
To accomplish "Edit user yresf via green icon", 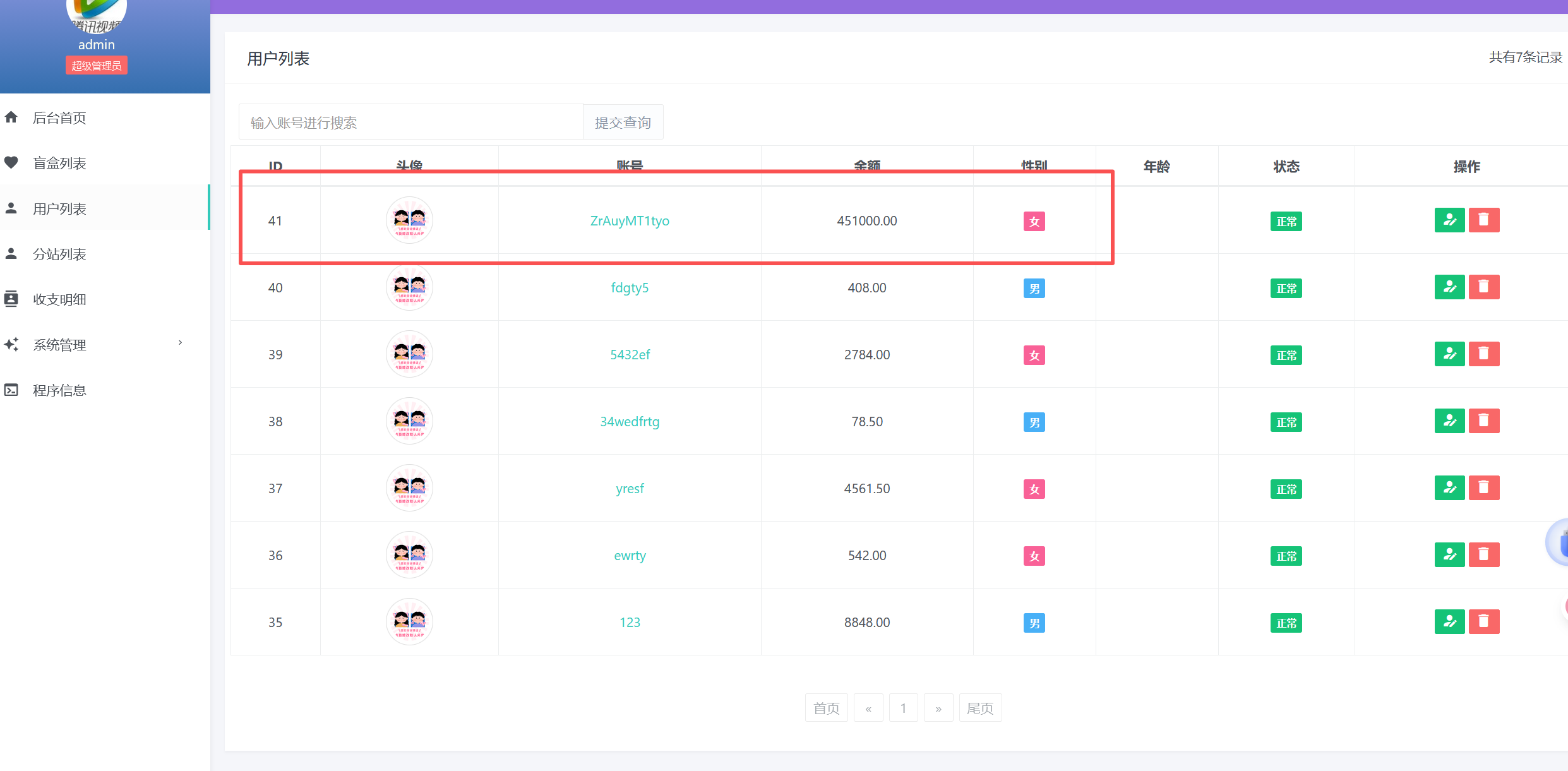I will point(1449,488).
